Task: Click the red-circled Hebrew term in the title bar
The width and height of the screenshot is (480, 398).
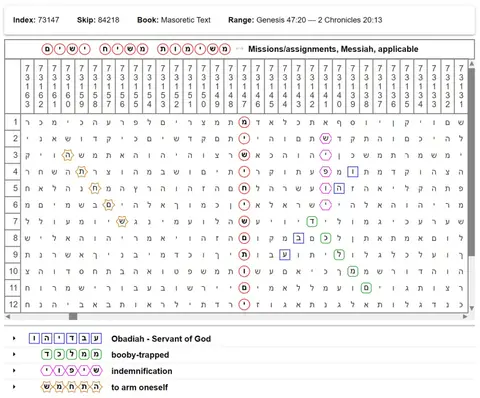Action: tap(136, 49)
